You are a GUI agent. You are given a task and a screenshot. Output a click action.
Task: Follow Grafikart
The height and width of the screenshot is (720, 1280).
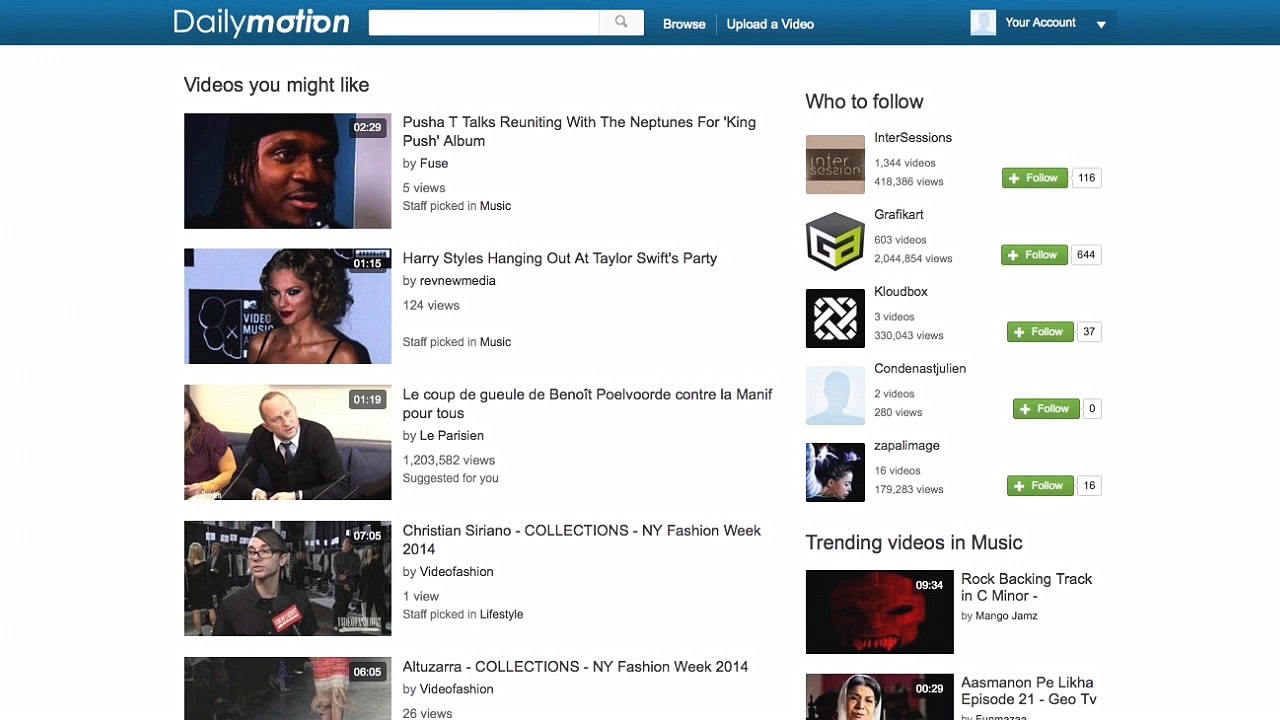click(1034, 255)
